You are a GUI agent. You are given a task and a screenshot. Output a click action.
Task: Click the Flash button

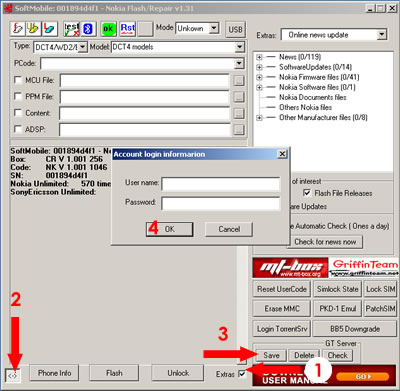pos(114,373)
